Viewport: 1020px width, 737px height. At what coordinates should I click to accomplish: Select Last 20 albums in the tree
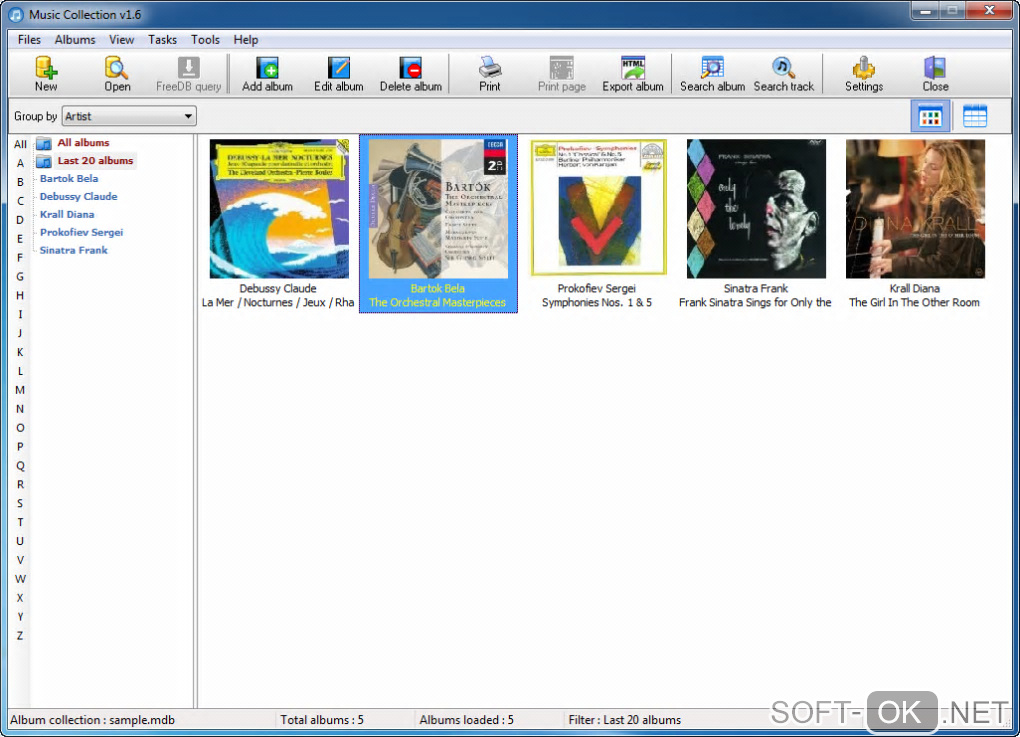tap(96, 161)
